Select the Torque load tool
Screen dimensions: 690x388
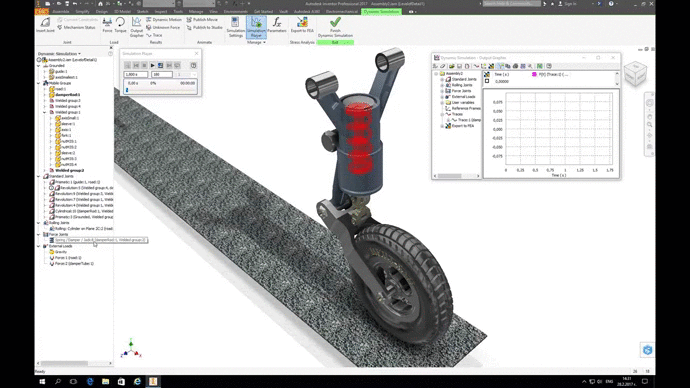click(120, 25)
